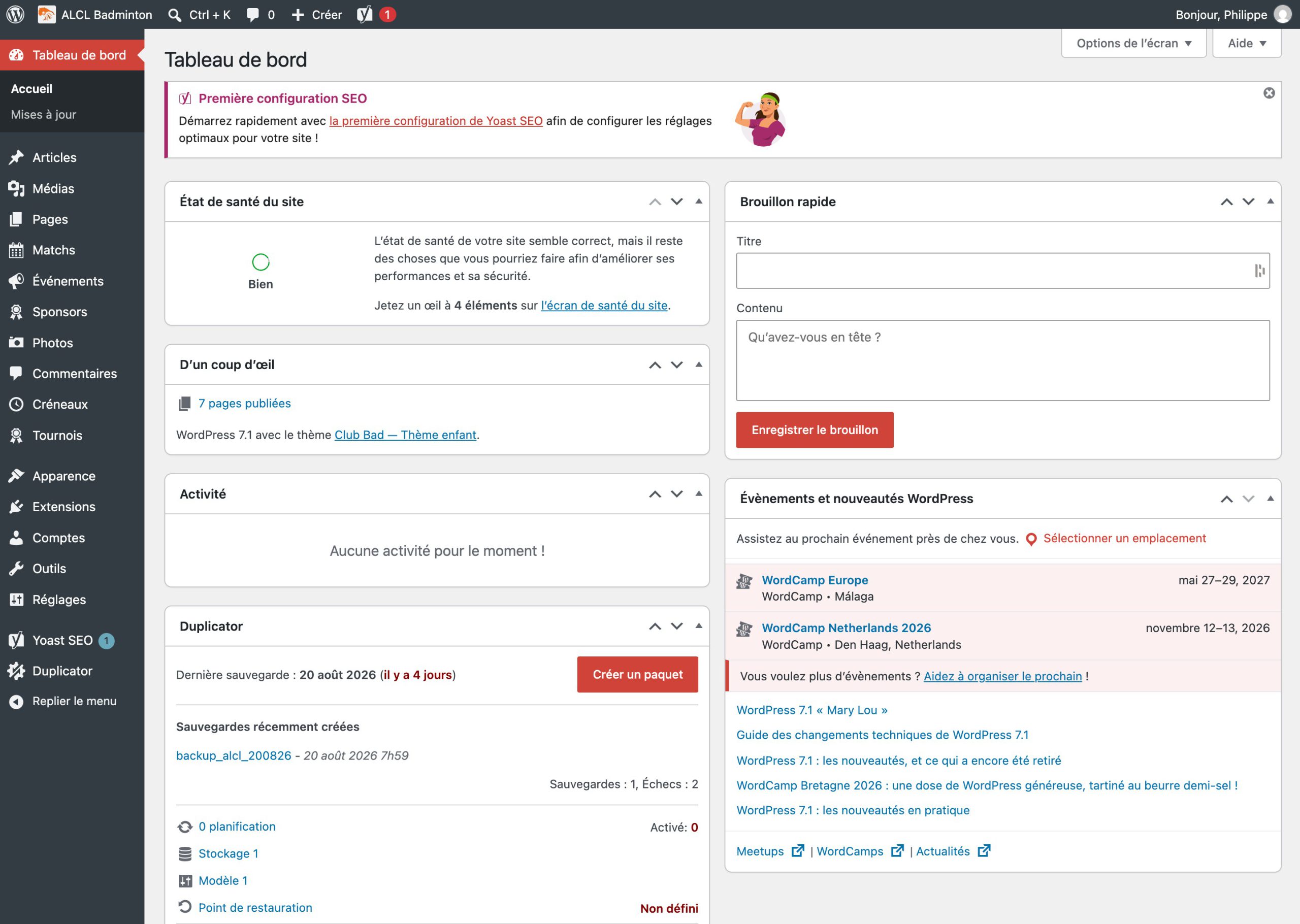1300x924 pixels.
Task: Open l'écran de santé du site link
Action: [x=604, y=306]
